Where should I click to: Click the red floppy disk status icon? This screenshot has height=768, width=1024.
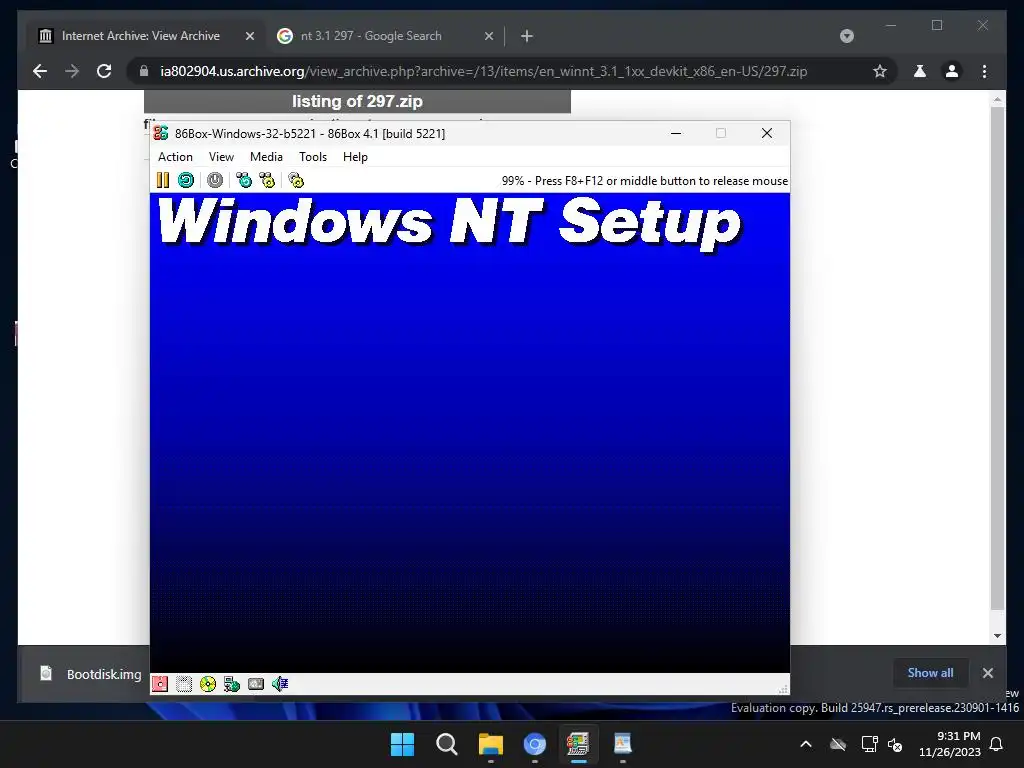[160, 684]
